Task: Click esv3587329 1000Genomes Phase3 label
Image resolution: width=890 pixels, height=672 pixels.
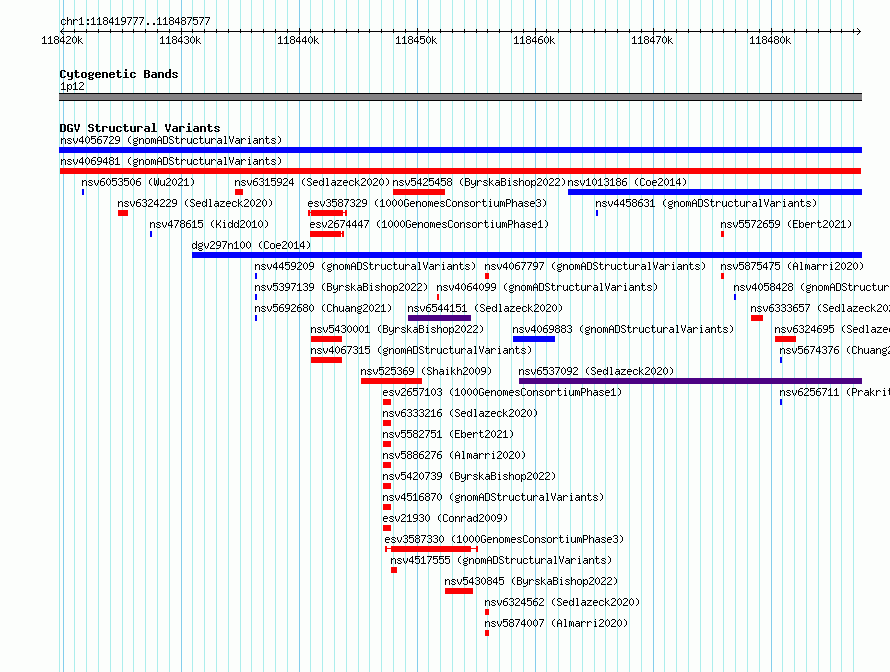Action: click(427, 203)
